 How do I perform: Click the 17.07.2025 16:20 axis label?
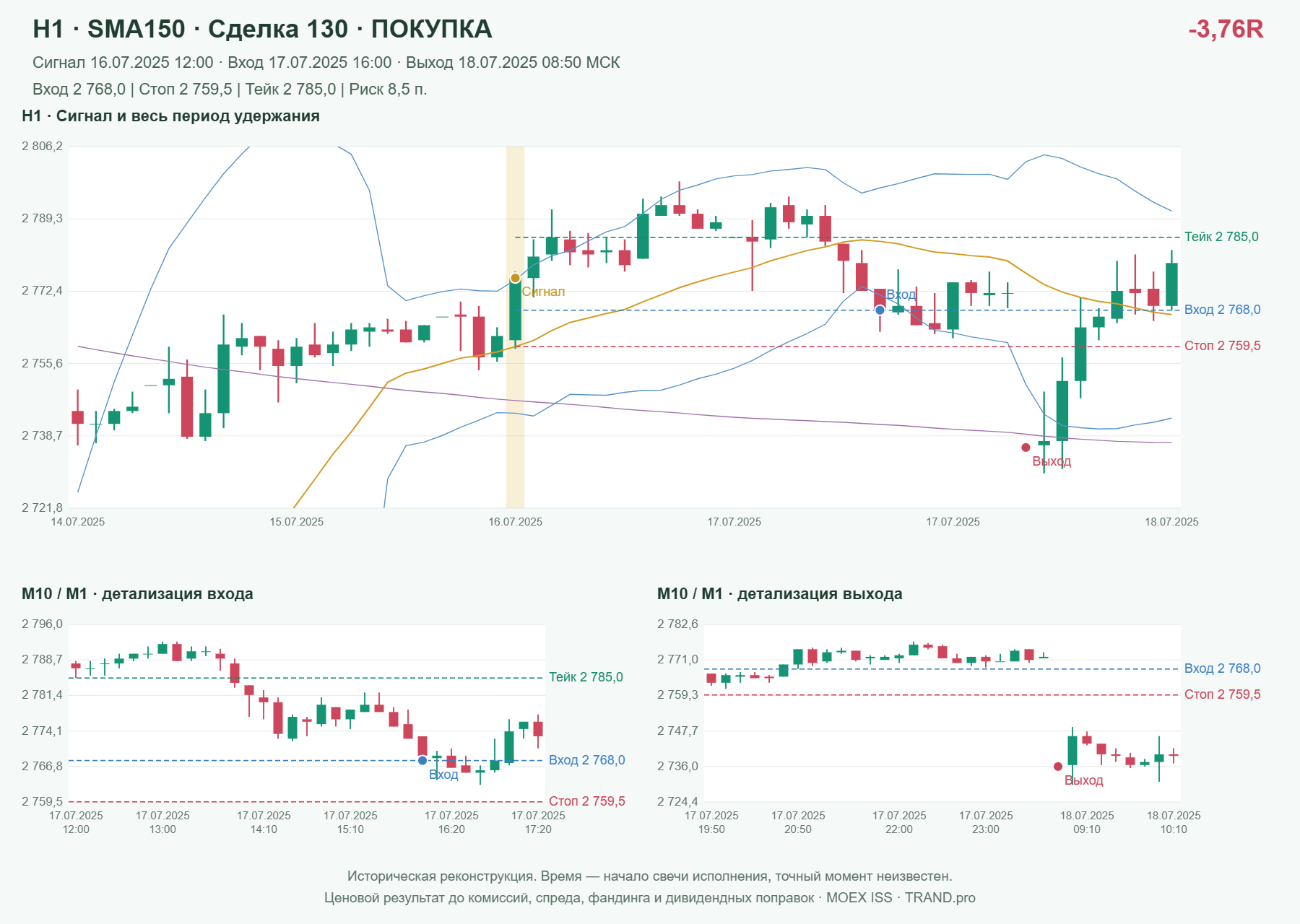(451, 822)
